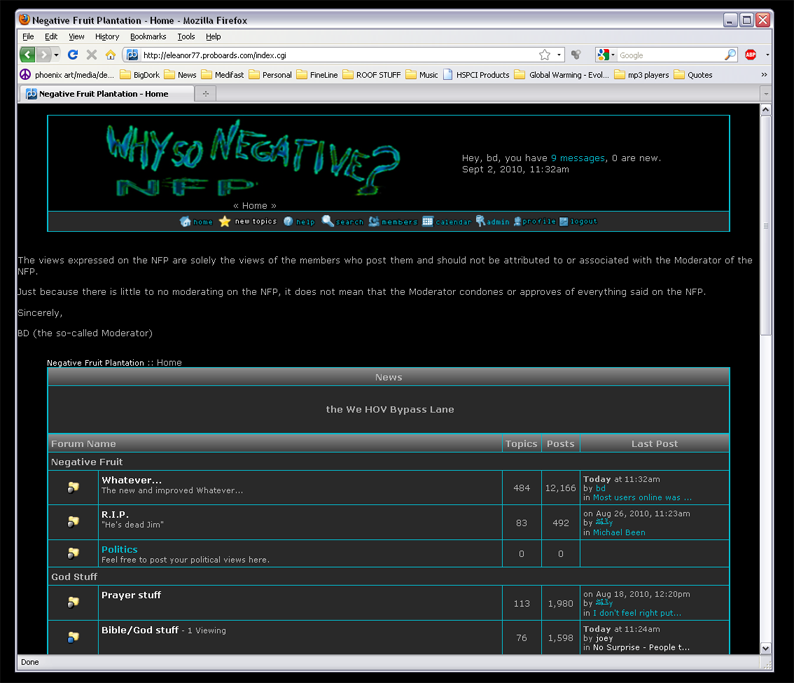Open the Adblock Plus dropdown arrow
794x683 pixels.
(767, 55)
